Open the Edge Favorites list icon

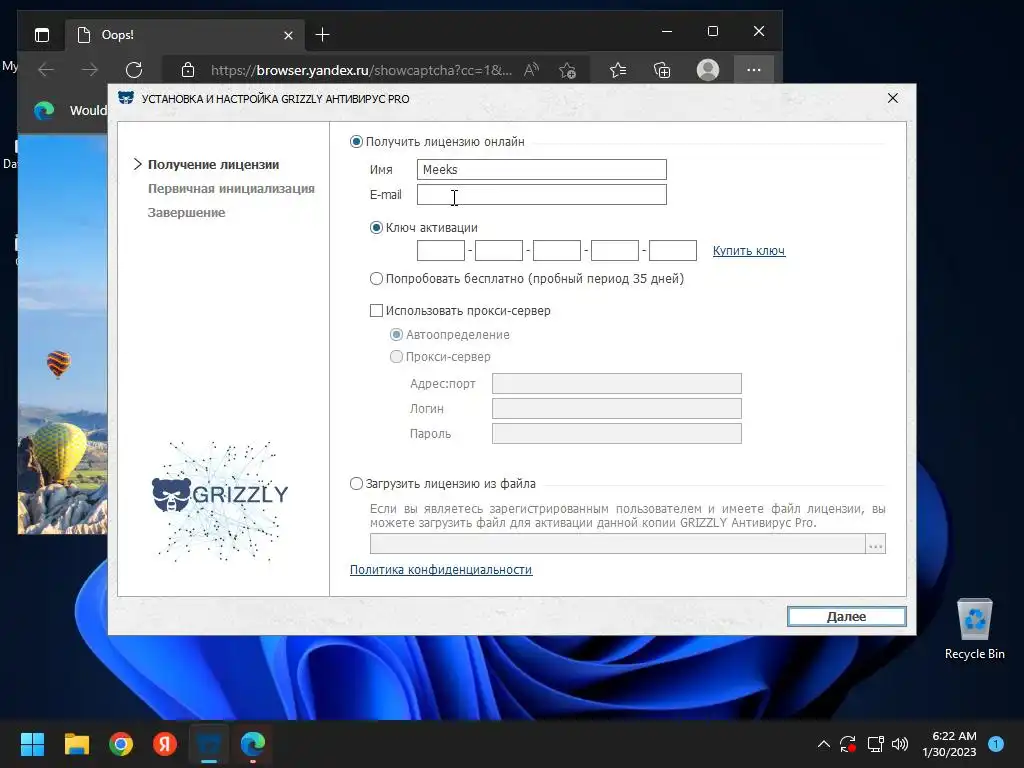pyautogui.click(x=618, y=70)
